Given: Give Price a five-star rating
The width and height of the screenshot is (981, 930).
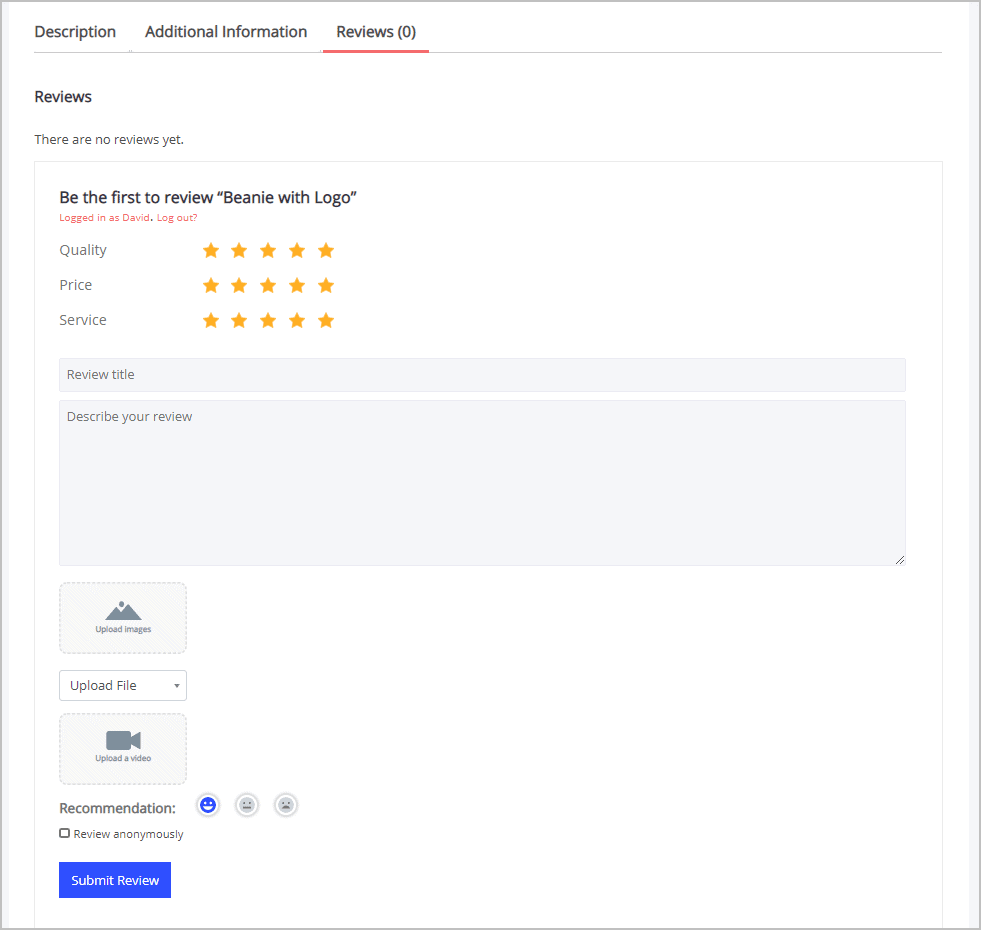Looking at the screenshot, I should tap(326, 285).
